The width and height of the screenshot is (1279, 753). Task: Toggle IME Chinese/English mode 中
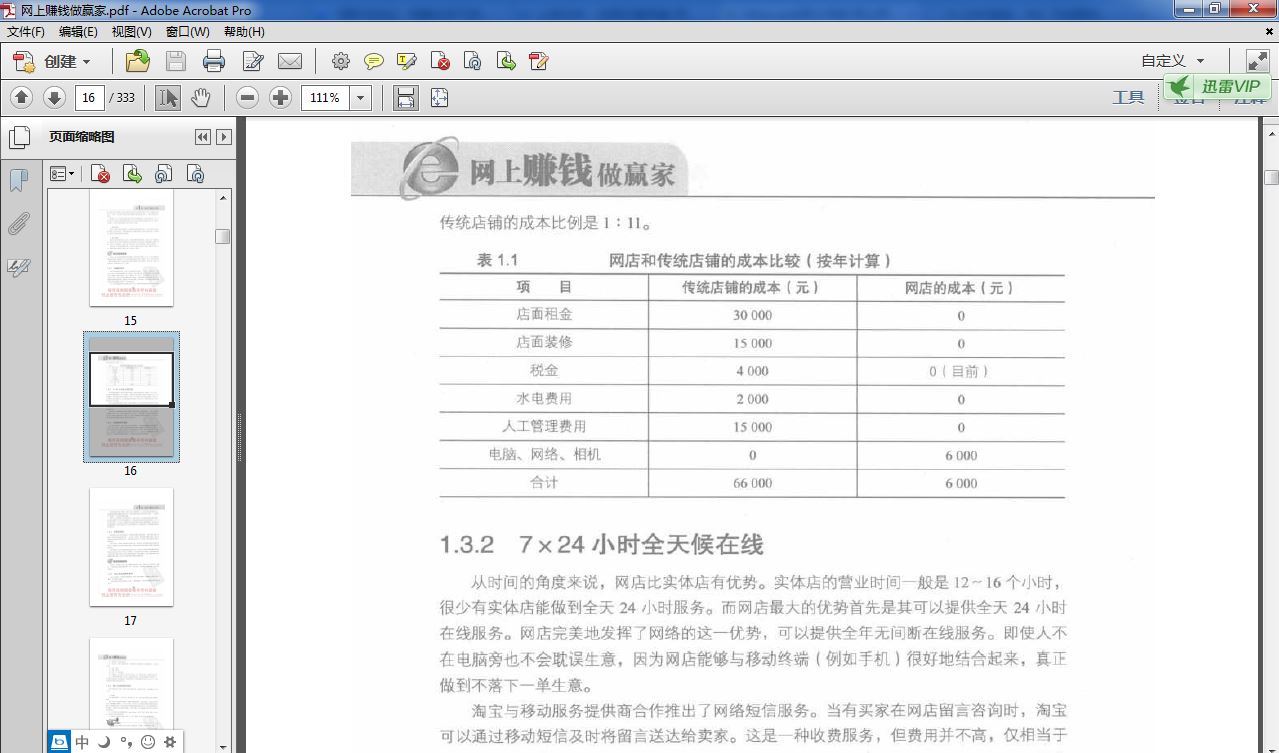82,742
